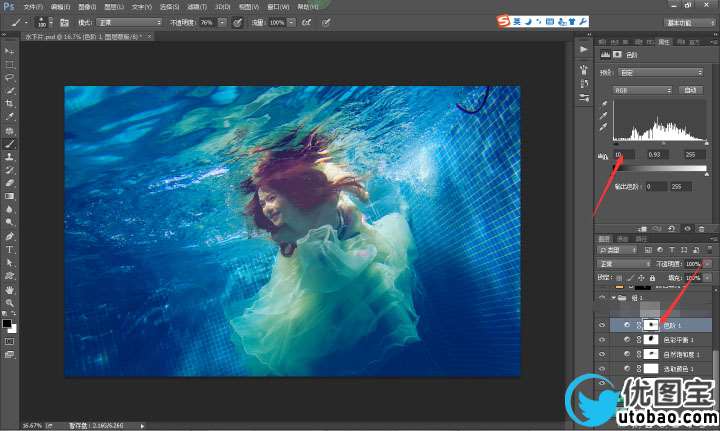
Task: Open the Levels preset dropdown
Action: (x=661, y=73)
